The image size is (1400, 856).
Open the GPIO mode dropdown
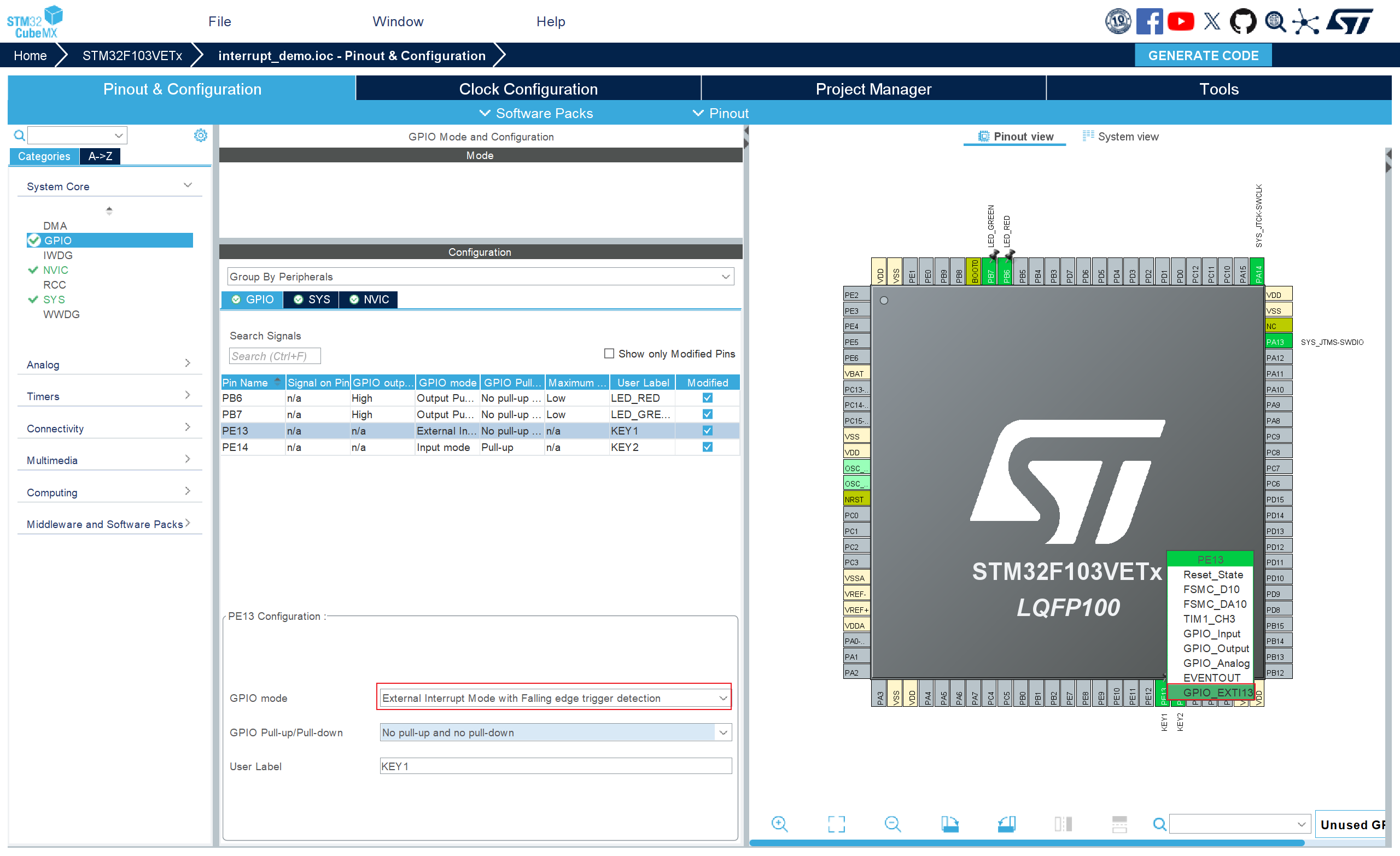click(555, 697)
